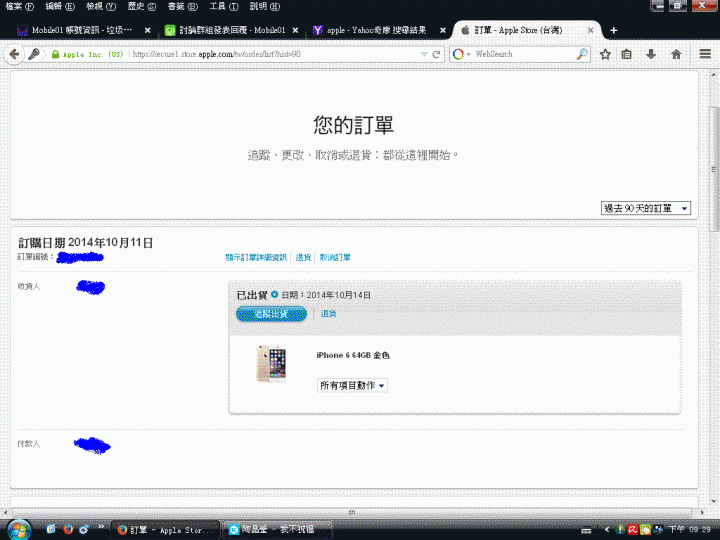
Task: Click the 顯示訂單詳細資訊 link
Action: (x=256, y=258)
